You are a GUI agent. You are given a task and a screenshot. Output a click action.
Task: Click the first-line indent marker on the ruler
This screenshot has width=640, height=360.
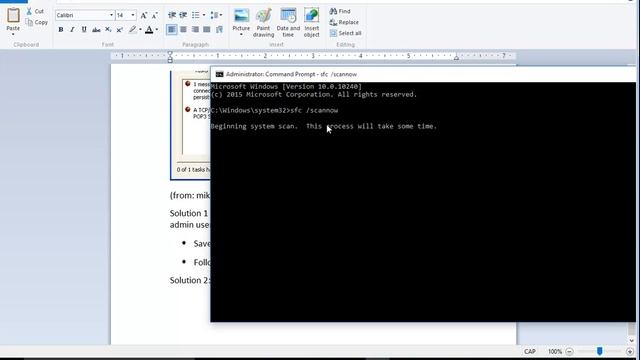coord(170,53)
